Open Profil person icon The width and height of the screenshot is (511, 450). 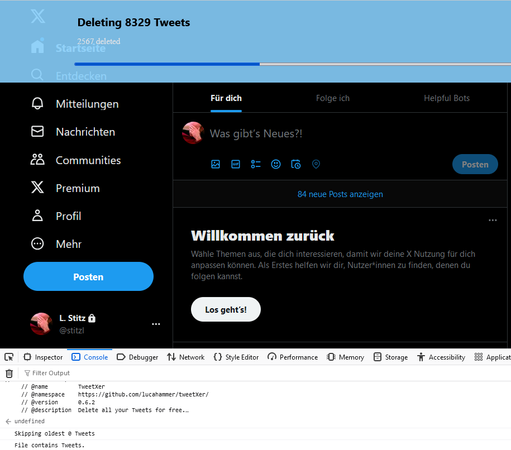pyautogui.click(x=37, y=216)
